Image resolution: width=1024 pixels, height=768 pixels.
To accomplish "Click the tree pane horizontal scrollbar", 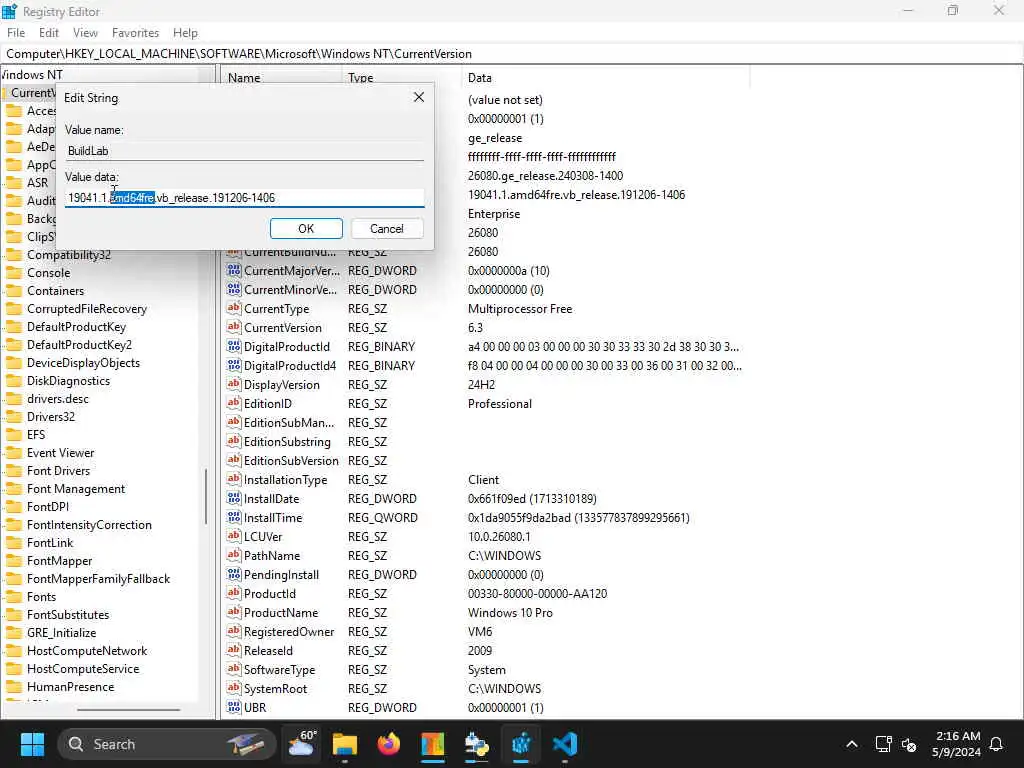I will (128, 709).
